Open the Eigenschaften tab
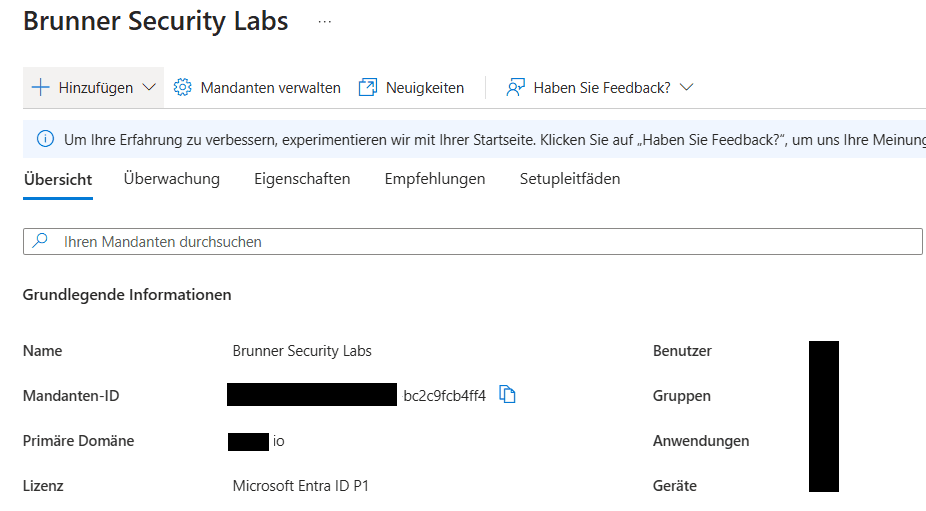 302,179
